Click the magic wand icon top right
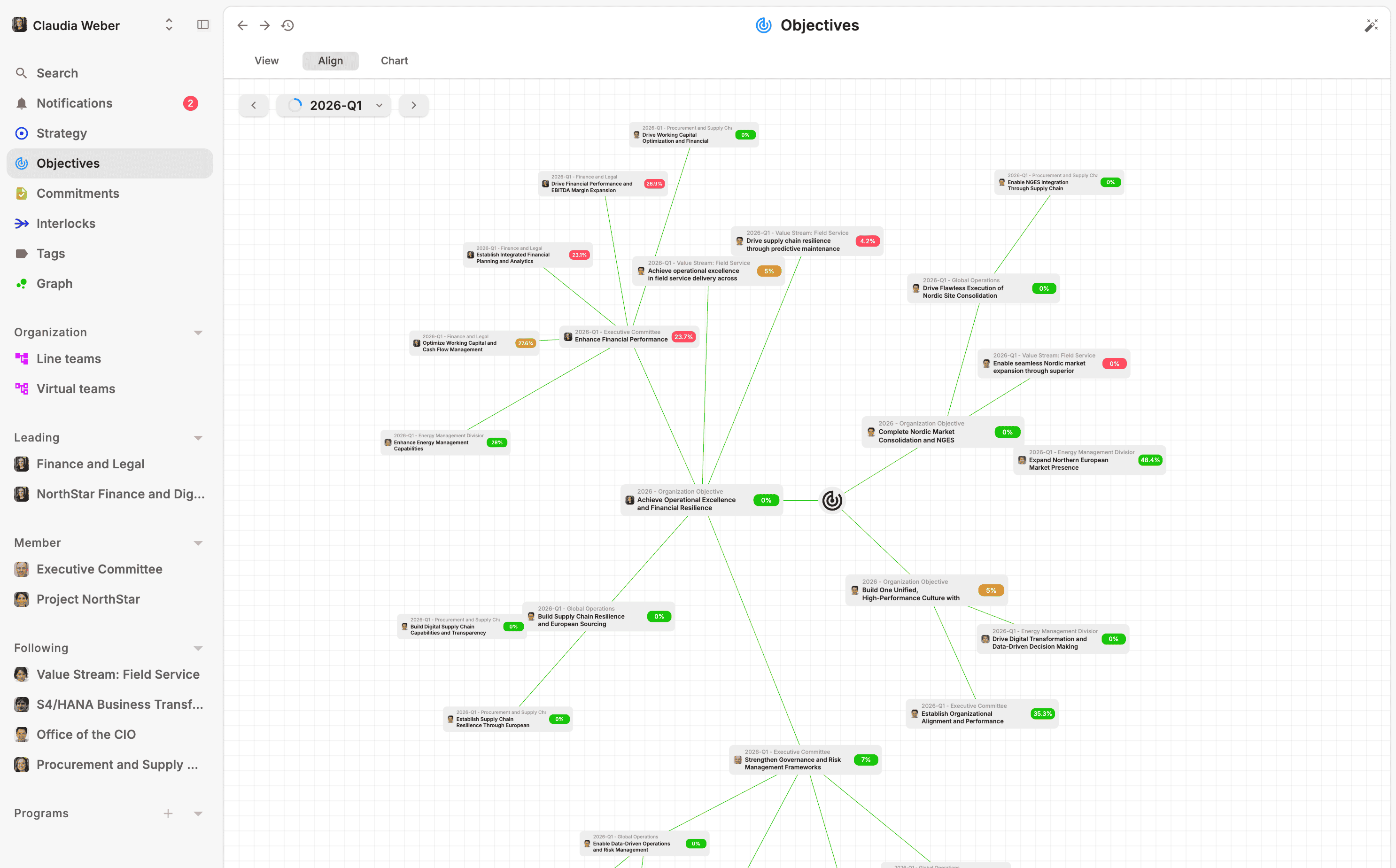The image size is (1396, 868). pyautogui.click(x=1371, y=25)
